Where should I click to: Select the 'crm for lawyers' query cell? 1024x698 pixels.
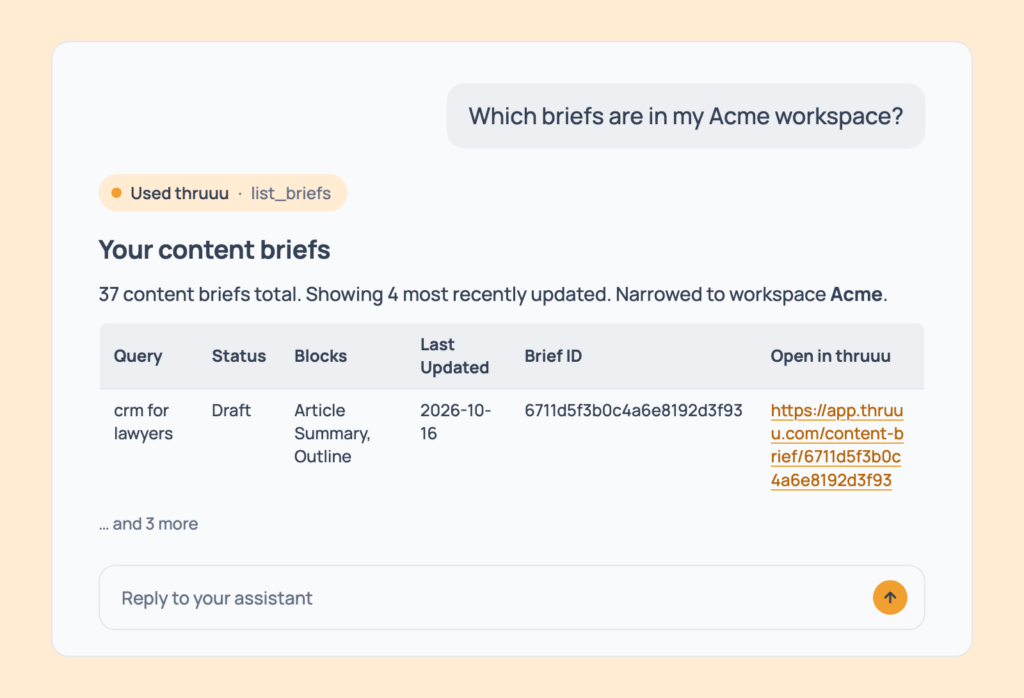tap(143, 422)
